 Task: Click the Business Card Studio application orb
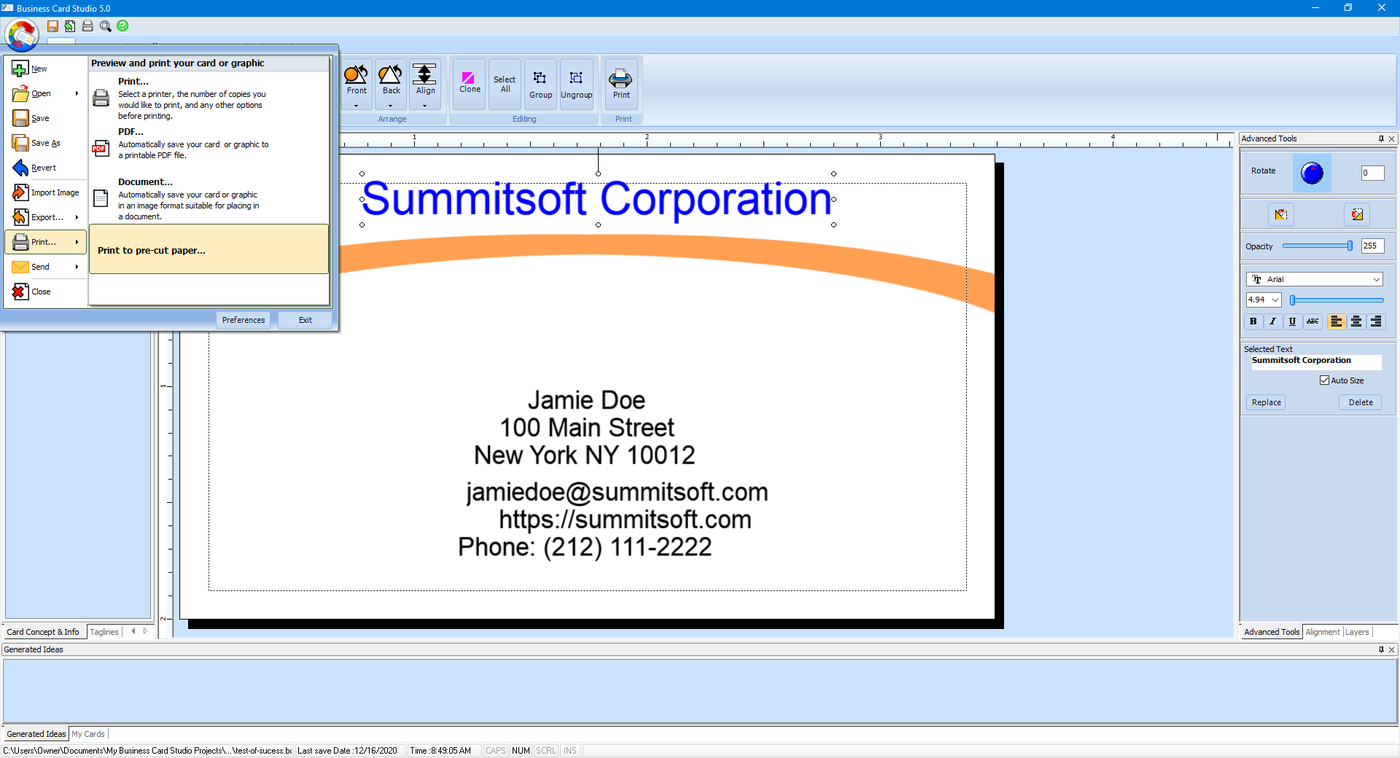coord(21,35)
